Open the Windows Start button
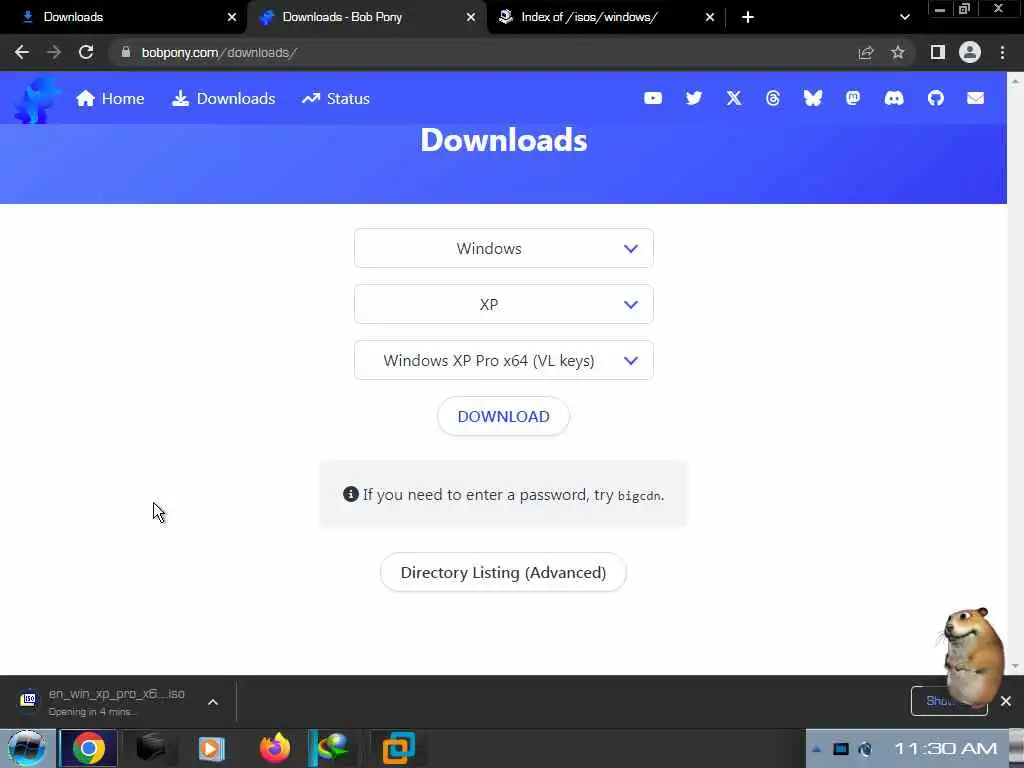1024x768 pixels. 27,748
